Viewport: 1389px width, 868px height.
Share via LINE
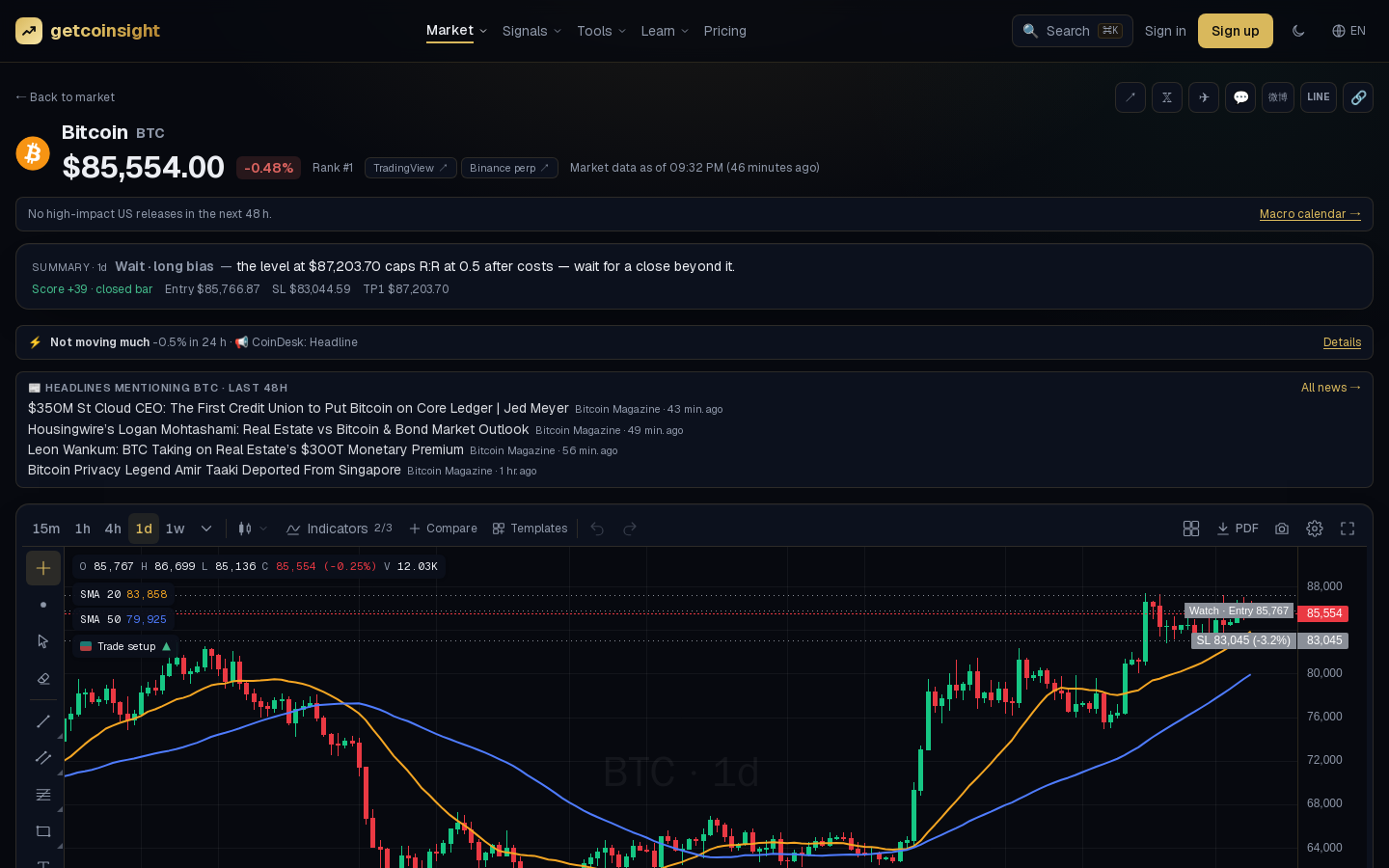tap(1319, 97)
